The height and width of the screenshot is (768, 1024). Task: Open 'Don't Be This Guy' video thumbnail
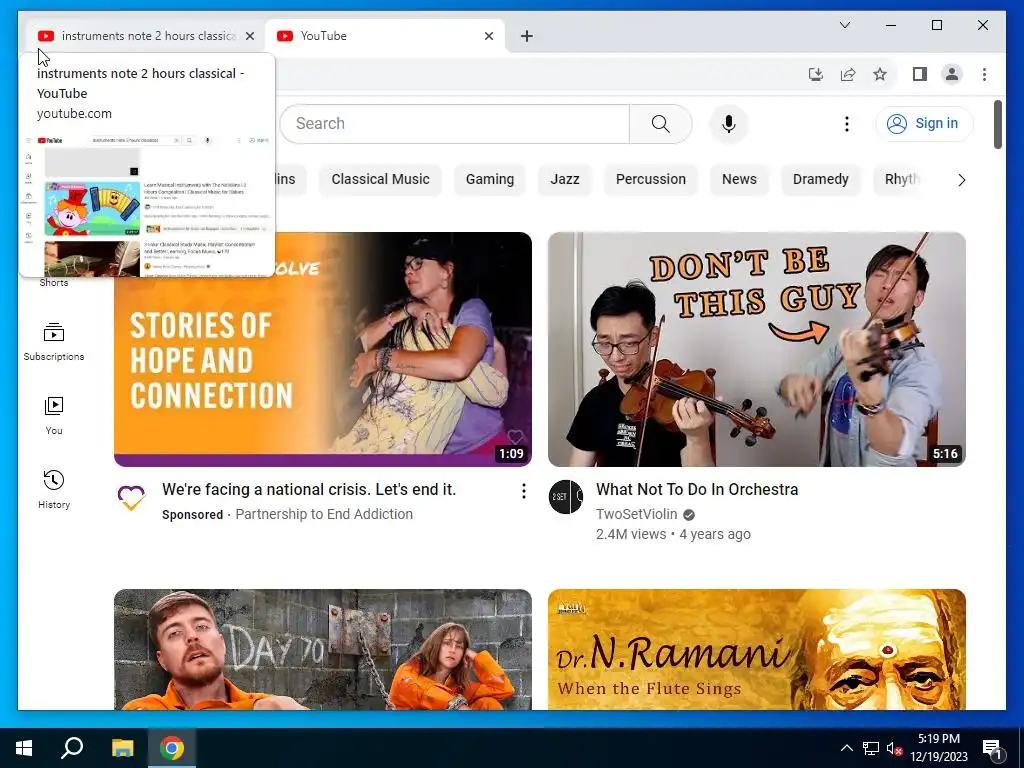[x=756, y=349]
